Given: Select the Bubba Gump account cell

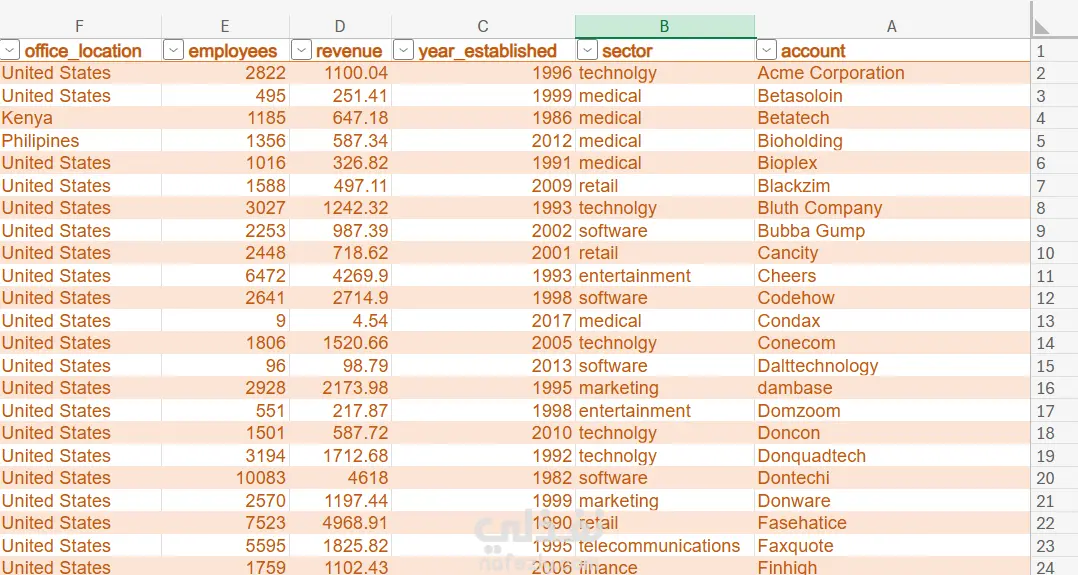Looking at the screenshot, I should [811, 231].
